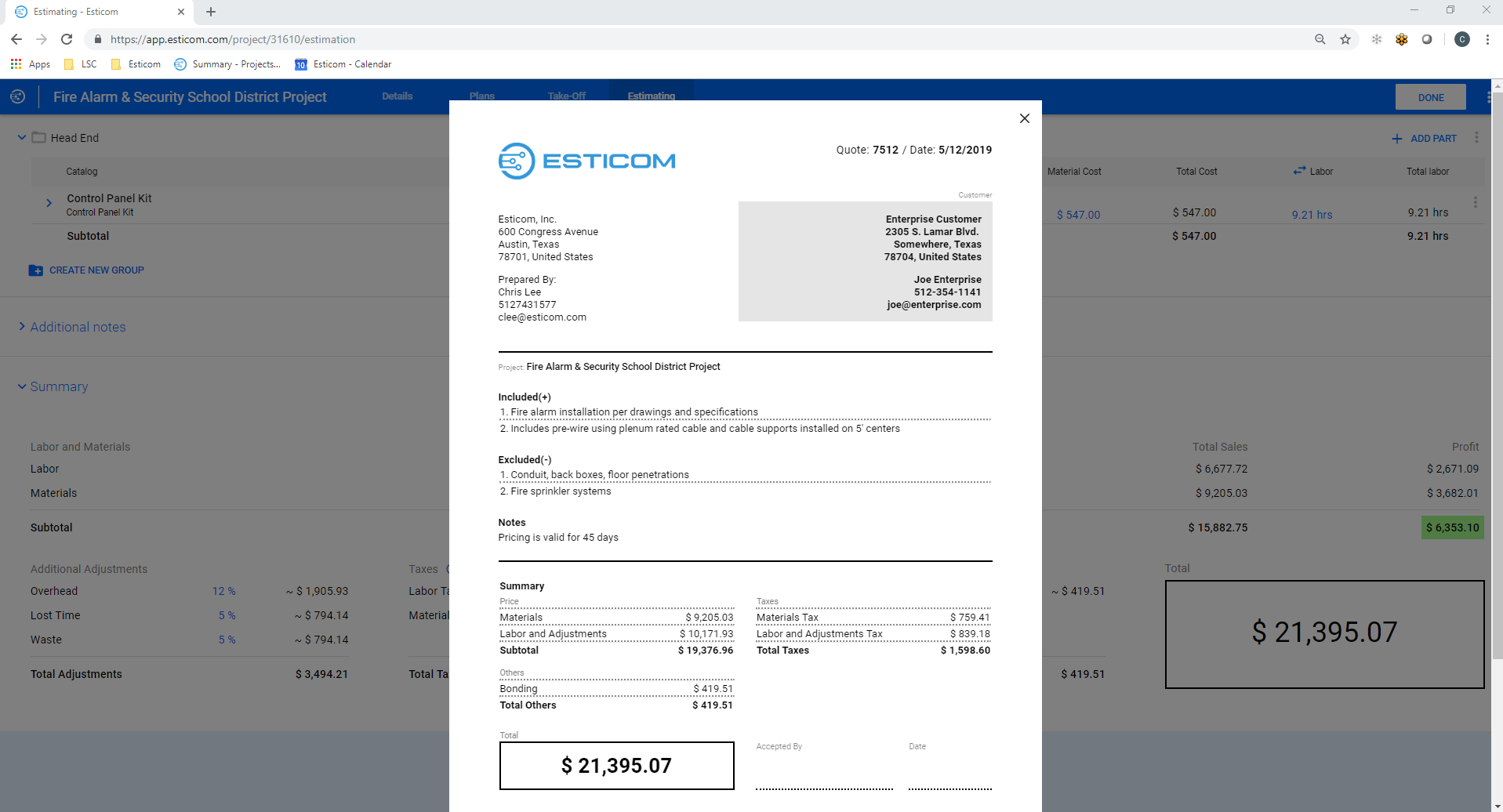Edit Lost Time 5 % value
1503x812 pixels.
coord(227,615)
